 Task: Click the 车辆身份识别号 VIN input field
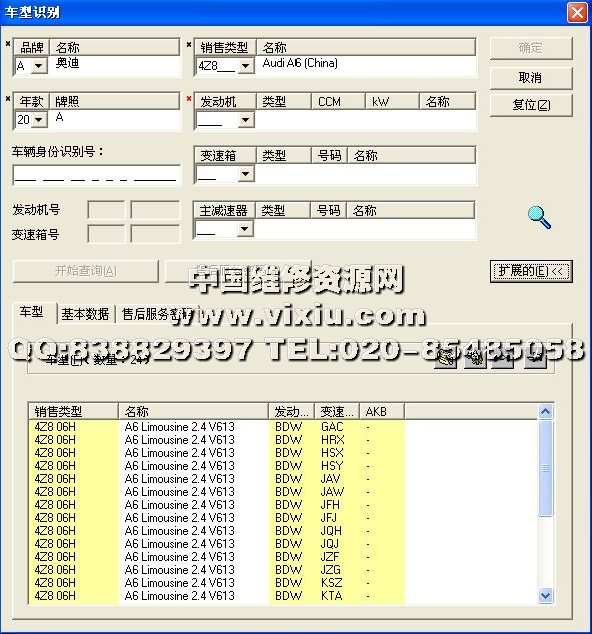(97, 175)
